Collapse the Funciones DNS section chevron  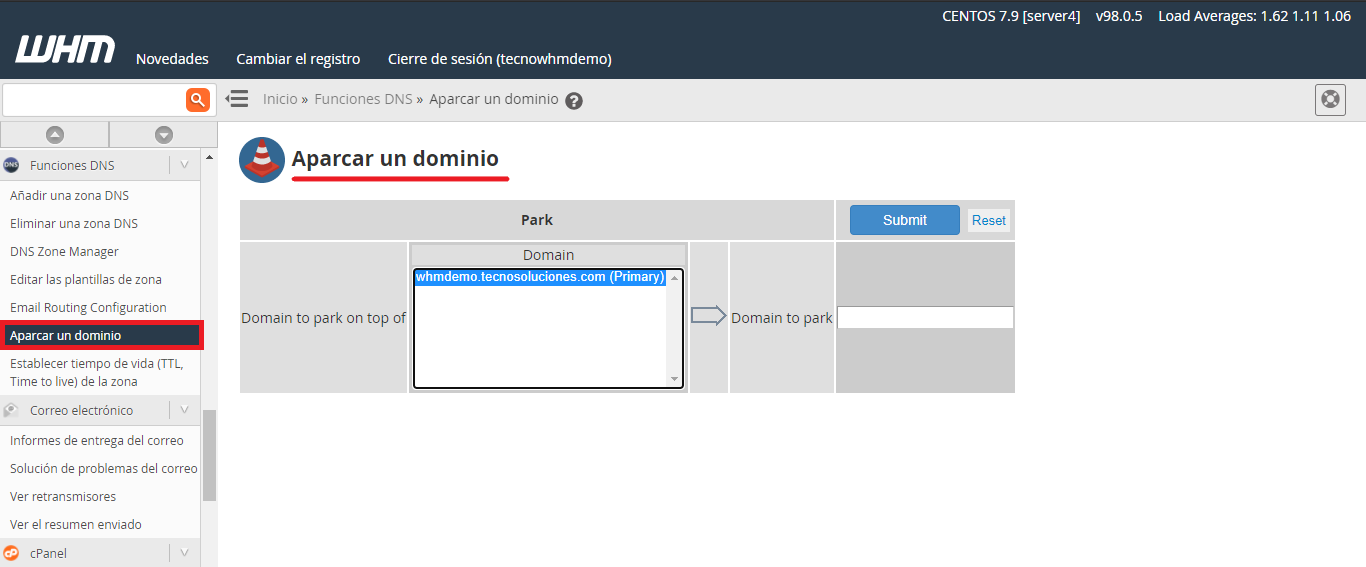click(184, 165)
